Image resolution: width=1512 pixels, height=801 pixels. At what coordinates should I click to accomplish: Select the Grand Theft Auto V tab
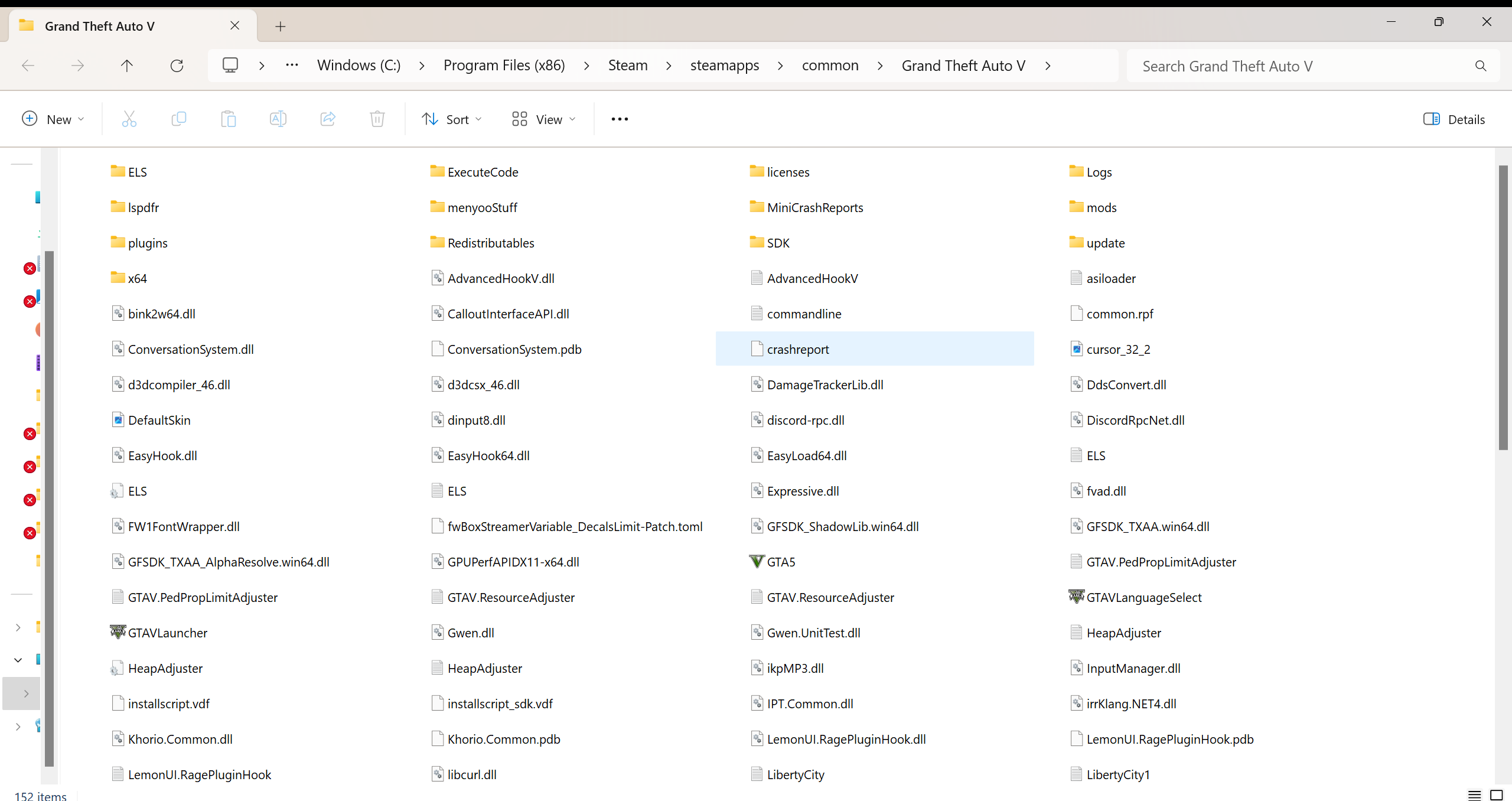coord(99,26)
